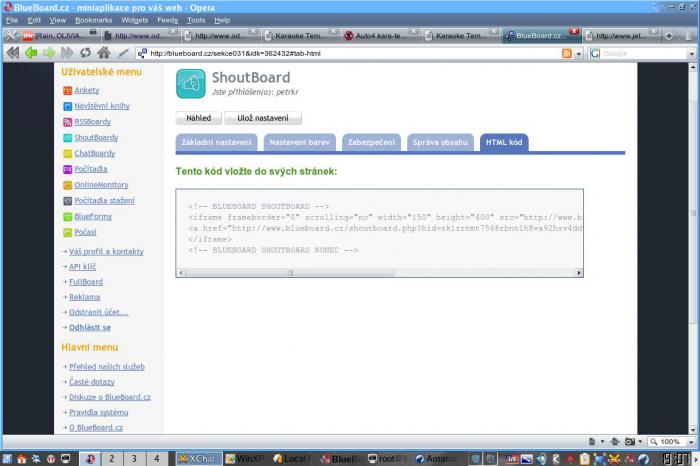Open the Počasí link
Screen dimensions: 700x466
[x=85, y=232]
